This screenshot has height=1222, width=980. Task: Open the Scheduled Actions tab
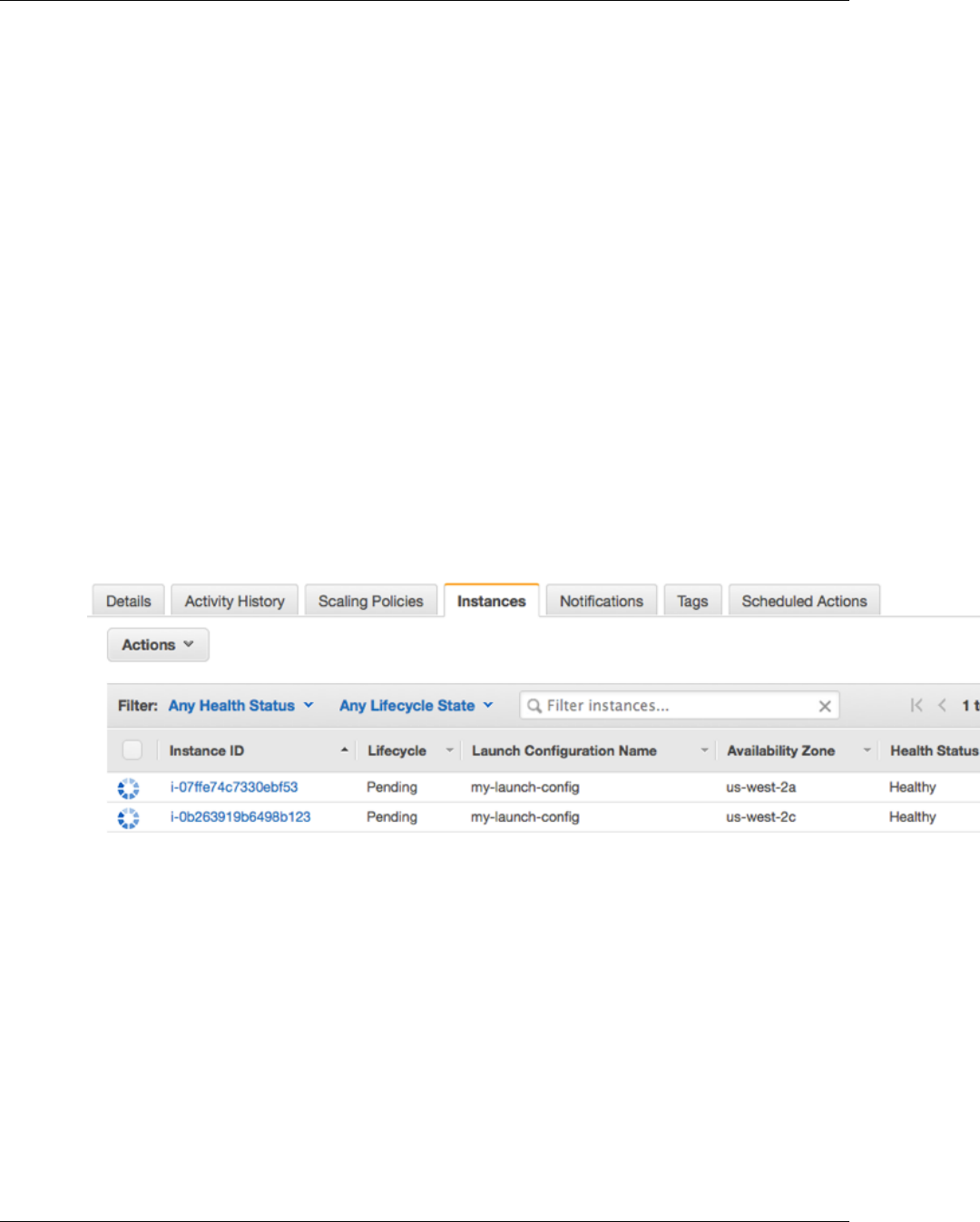(805, 601)
